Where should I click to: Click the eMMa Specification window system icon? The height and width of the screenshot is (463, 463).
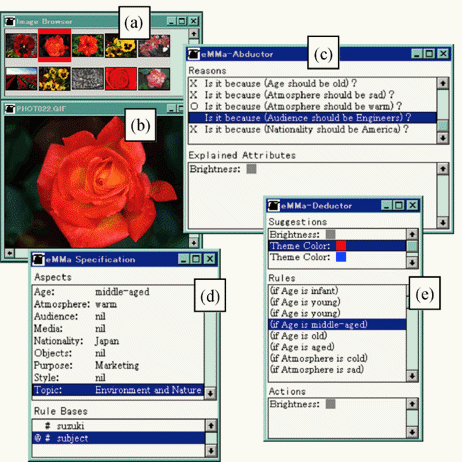pos(38,259)
